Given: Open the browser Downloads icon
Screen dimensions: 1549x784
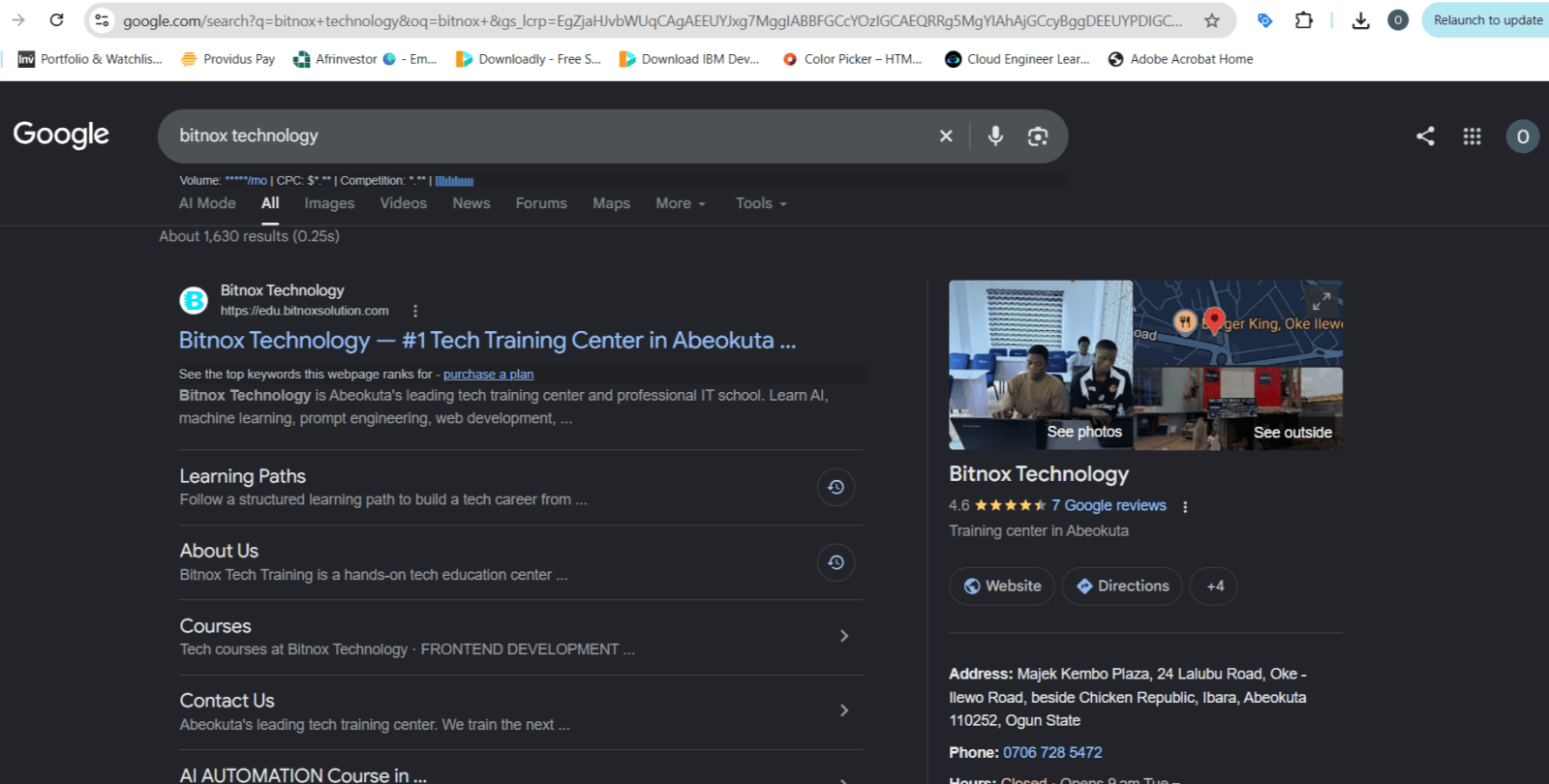Looking at the screenshot, I should point(1361,20).
